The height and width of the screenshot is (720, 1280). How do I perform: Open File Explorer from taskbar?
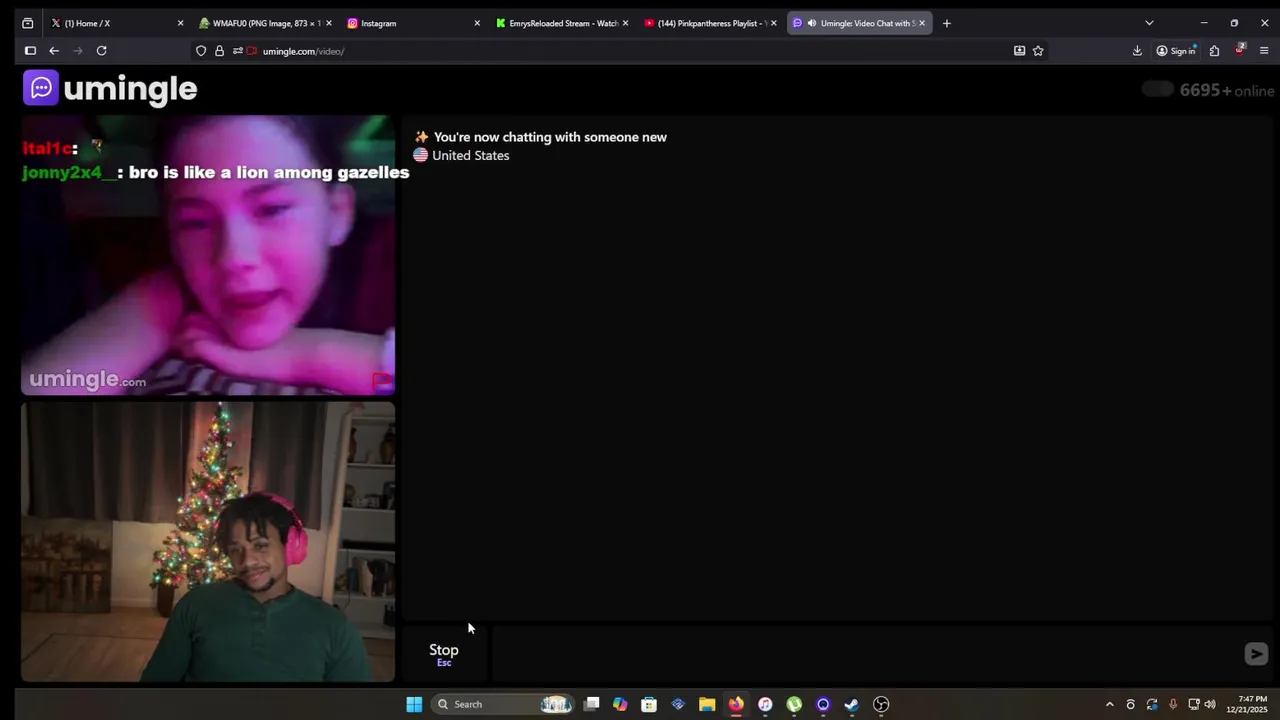(x=707, y=704)
